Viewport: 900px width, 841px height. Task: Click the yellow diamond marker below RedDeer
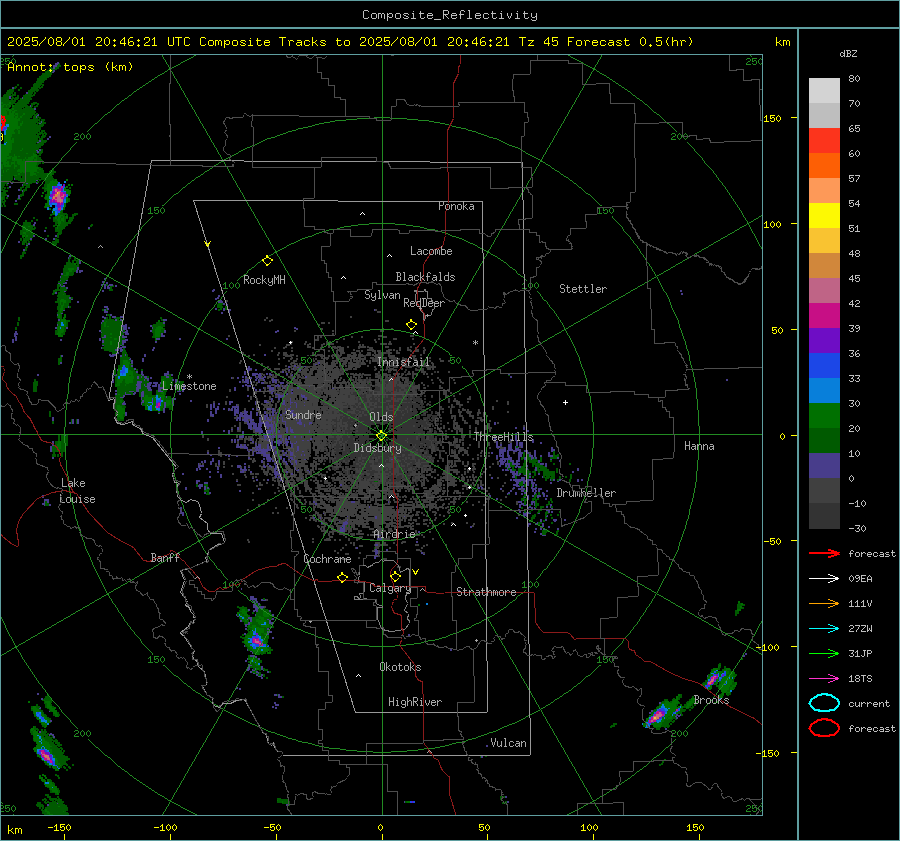pos(411,325)
